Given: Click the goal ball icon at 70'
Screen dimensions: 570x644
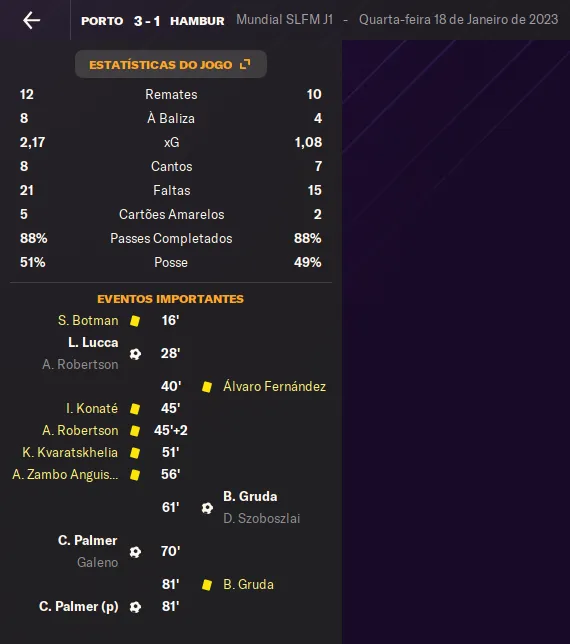Looking at the screenshot, I should click(x=135, y=552).
